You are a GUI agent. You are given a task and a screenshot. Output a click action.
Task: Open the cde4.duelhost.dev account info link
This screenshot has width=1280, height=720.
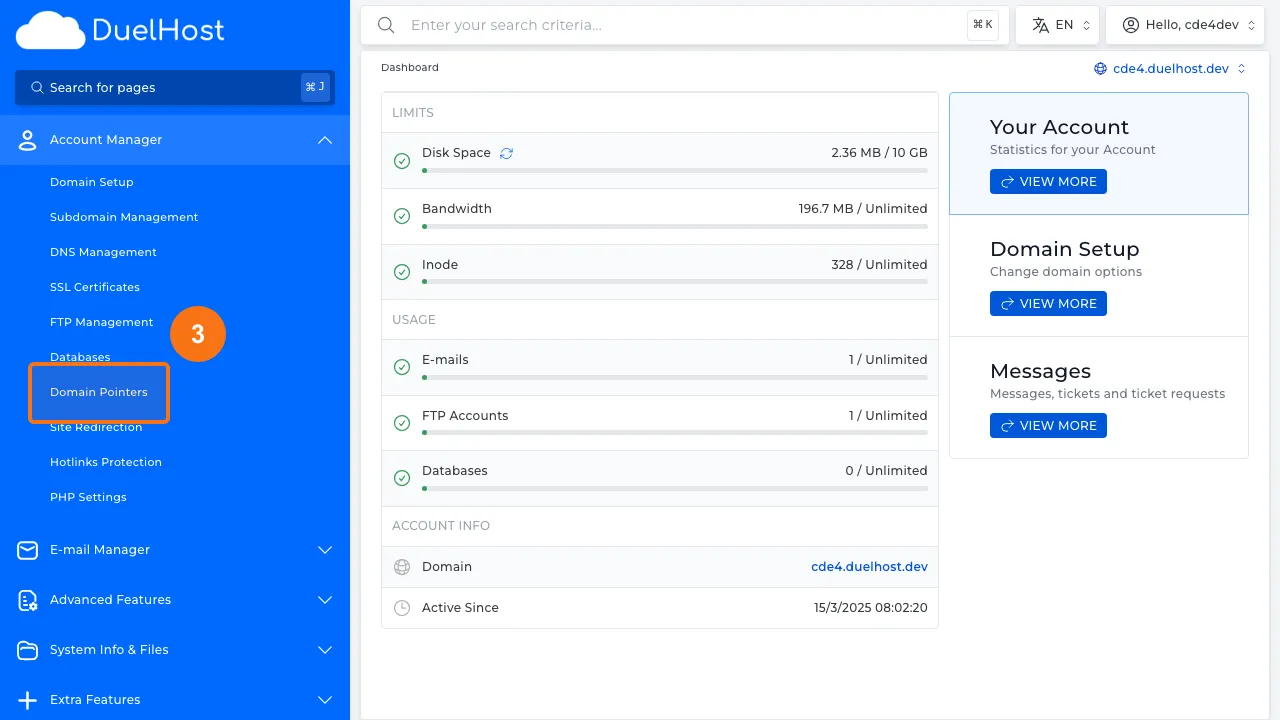869,567
